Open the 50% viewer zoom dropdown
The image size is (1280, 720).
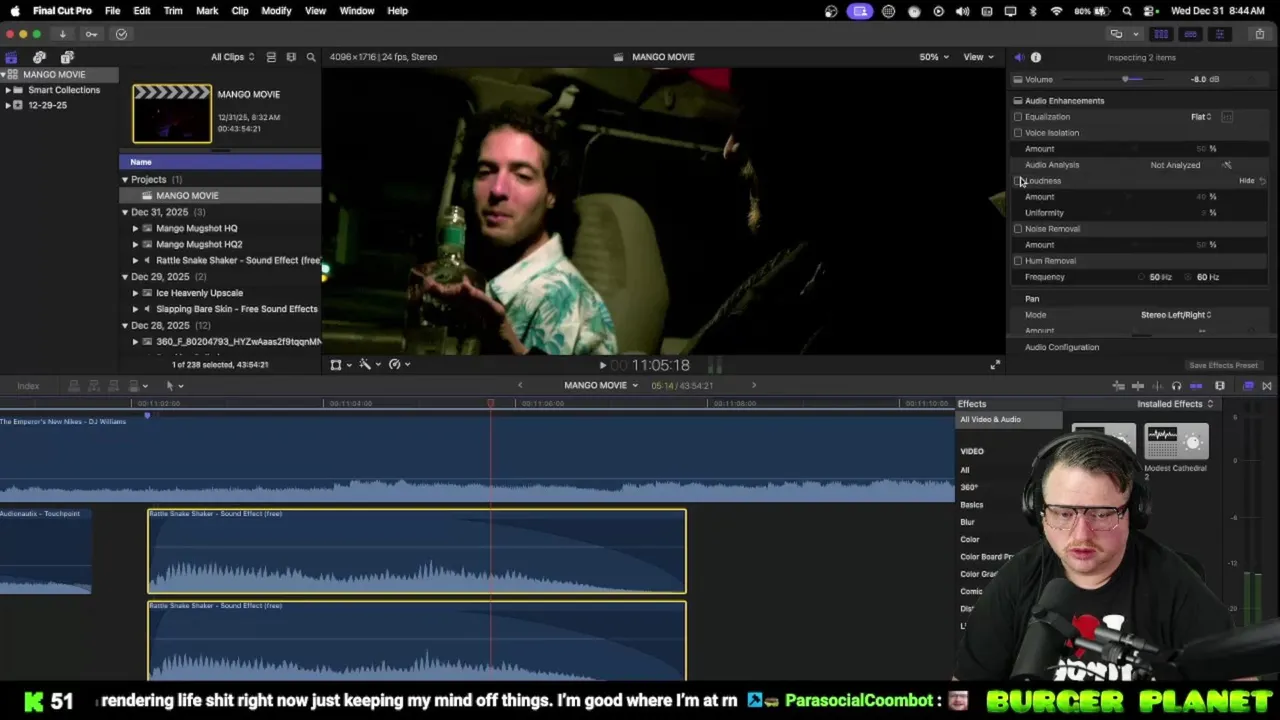click(x=934, y=57)
